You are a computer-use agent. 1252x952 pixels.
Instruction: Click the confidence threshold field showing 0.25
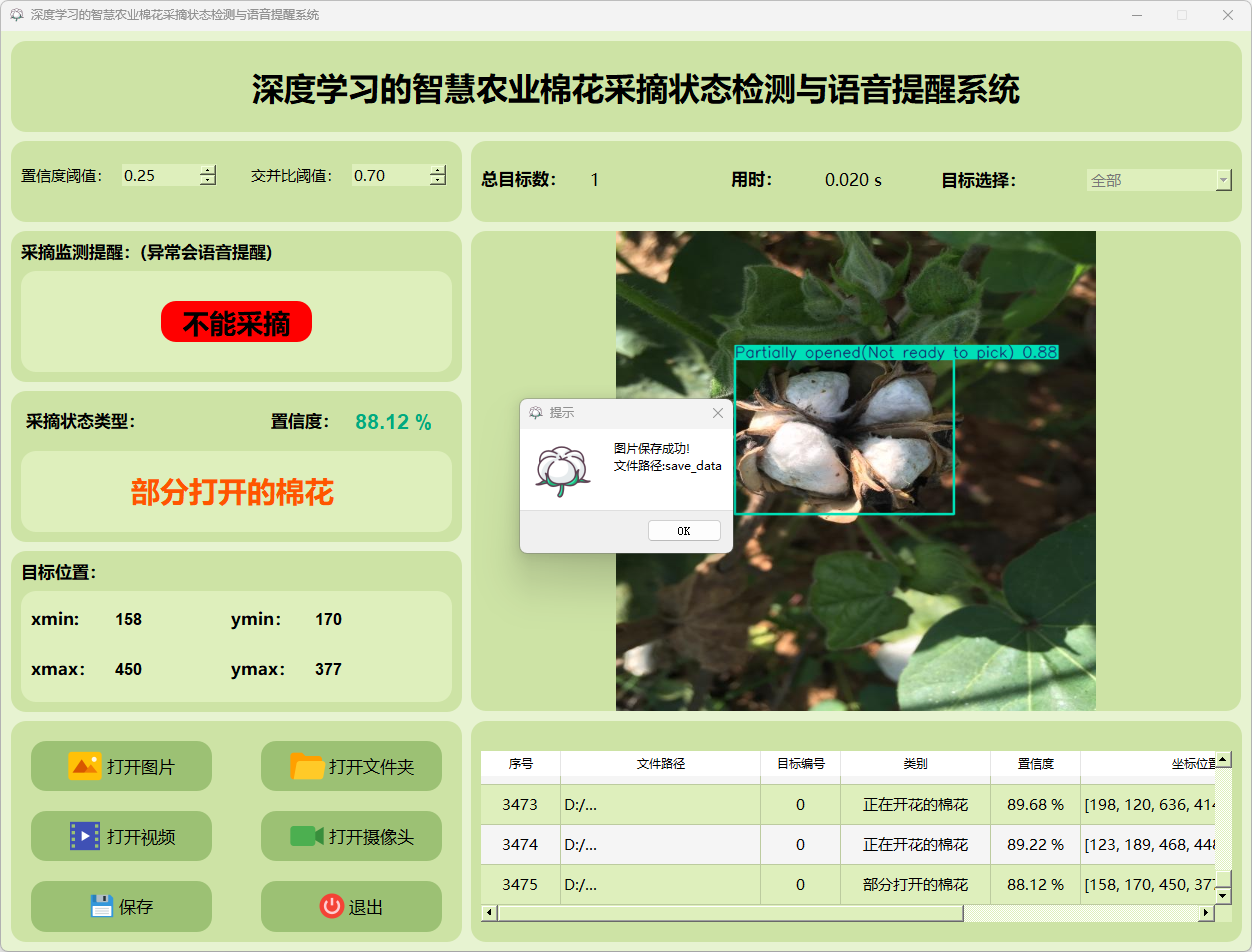[158, 176]
